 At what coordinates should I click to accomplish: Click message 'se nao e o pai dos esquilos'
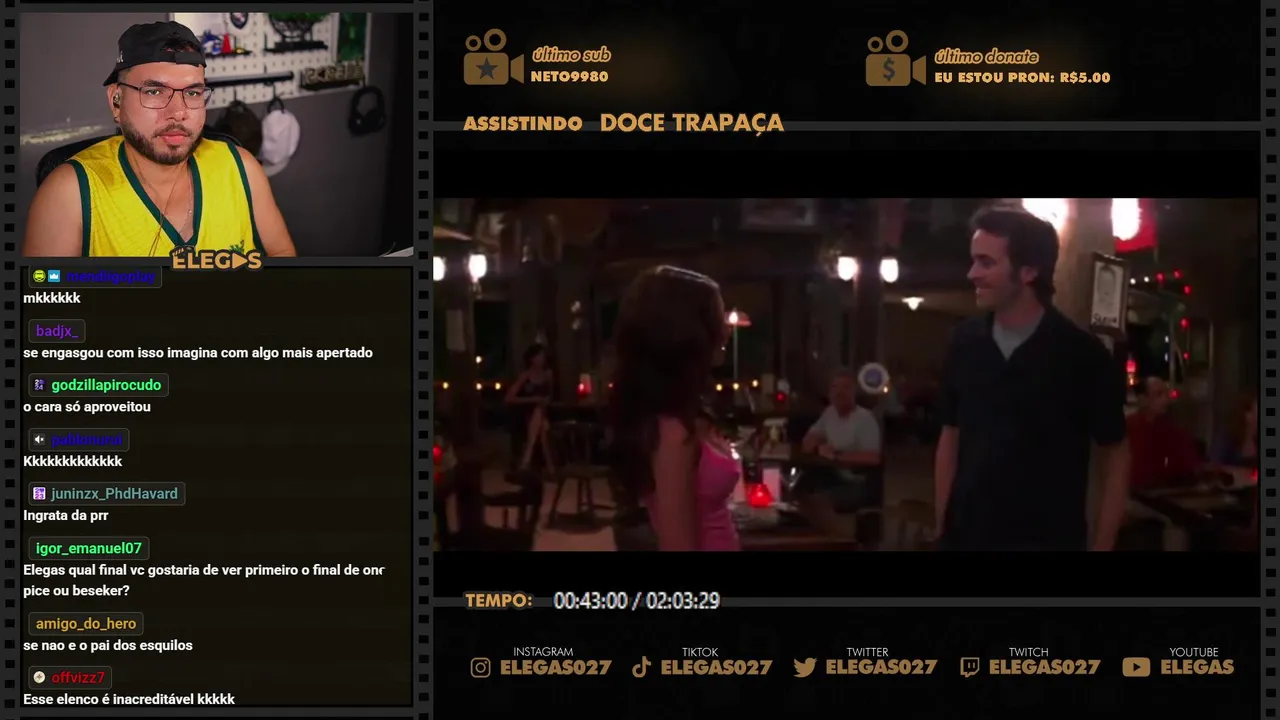(108, 646)
